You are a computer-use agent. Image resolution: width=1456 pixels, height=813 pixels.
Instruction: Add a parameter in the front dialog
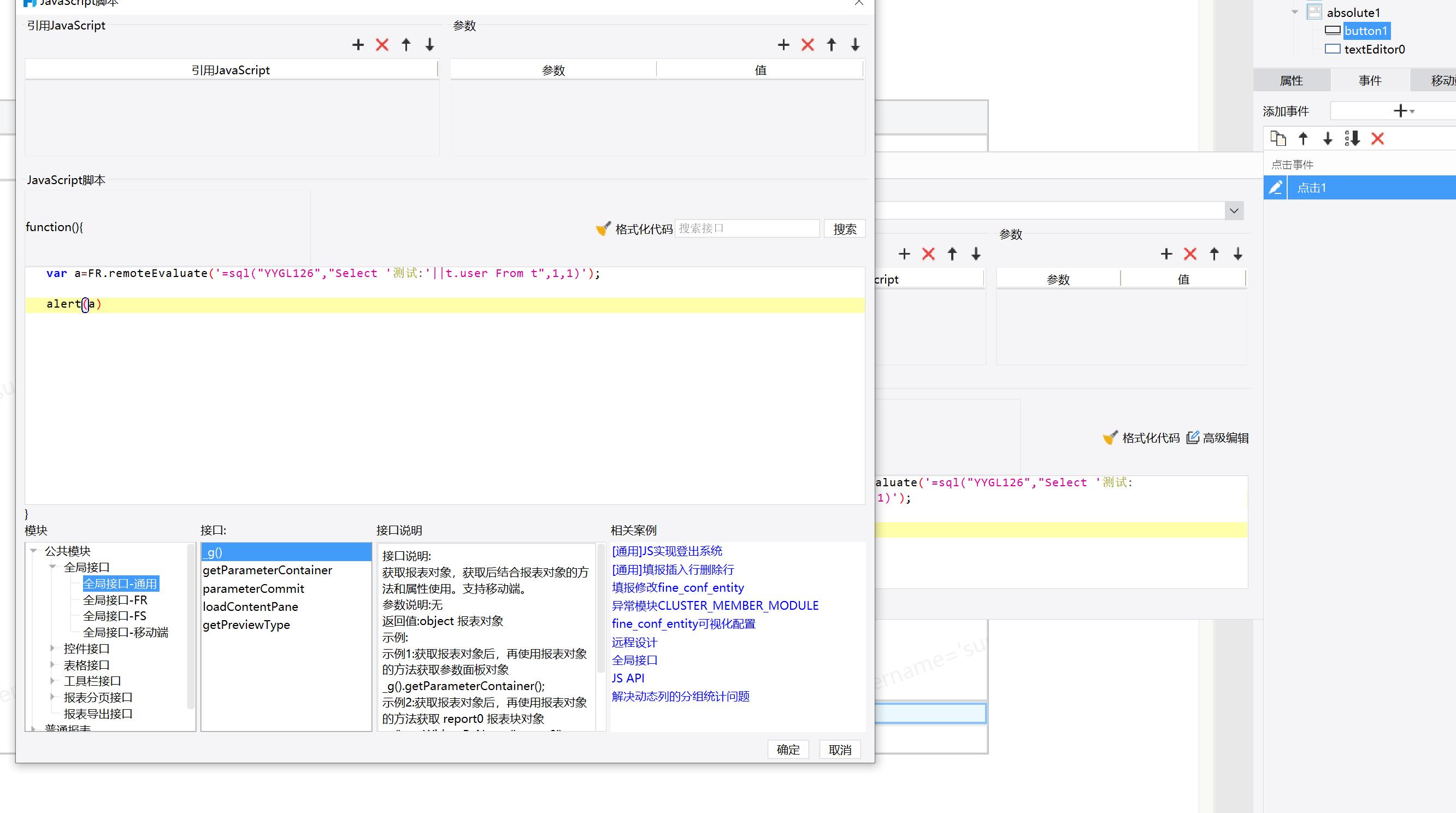pyautogui.click(x=783, y=45)
